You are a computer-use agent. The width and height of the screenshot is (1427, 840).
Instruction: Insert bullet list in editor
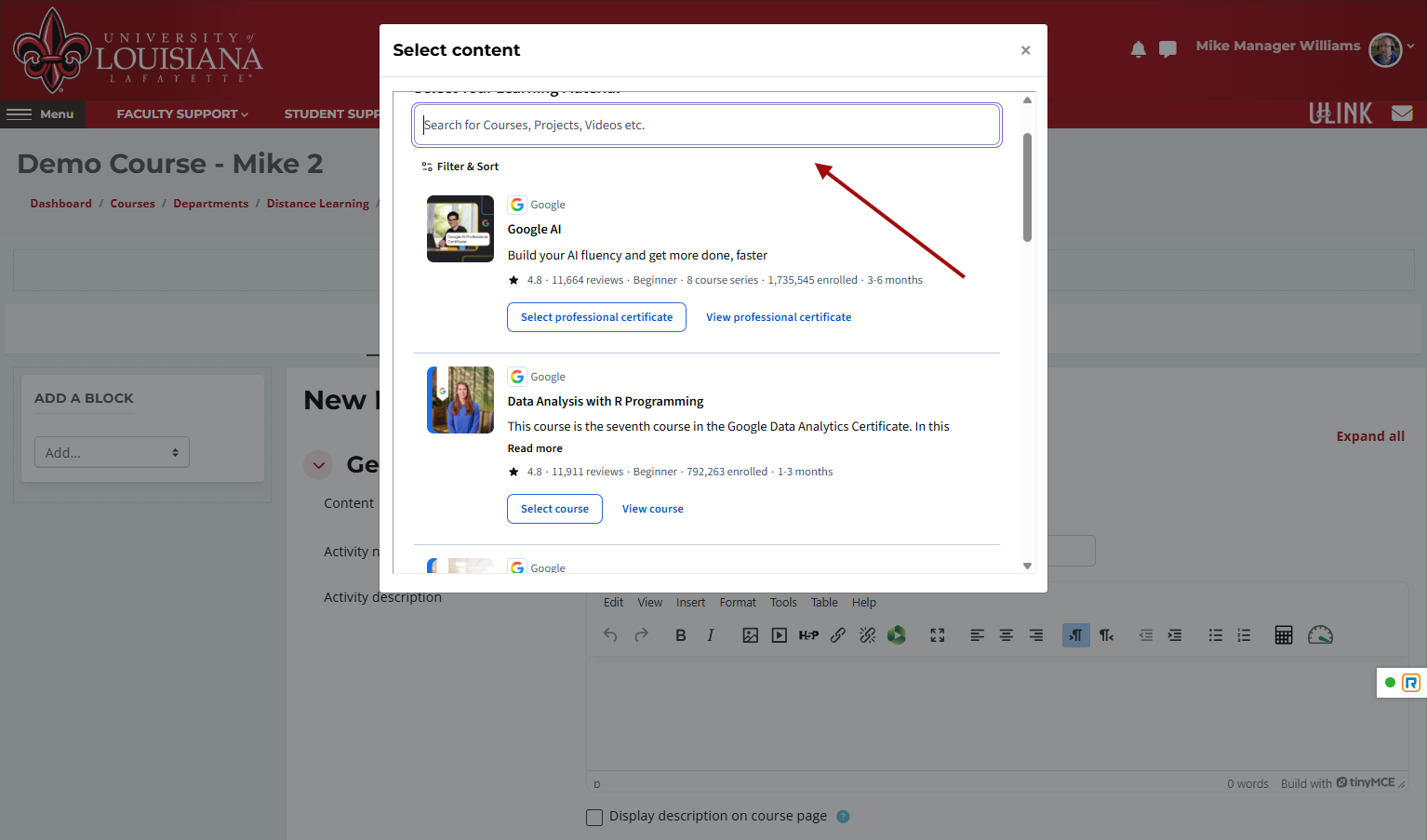[1215, 635]
